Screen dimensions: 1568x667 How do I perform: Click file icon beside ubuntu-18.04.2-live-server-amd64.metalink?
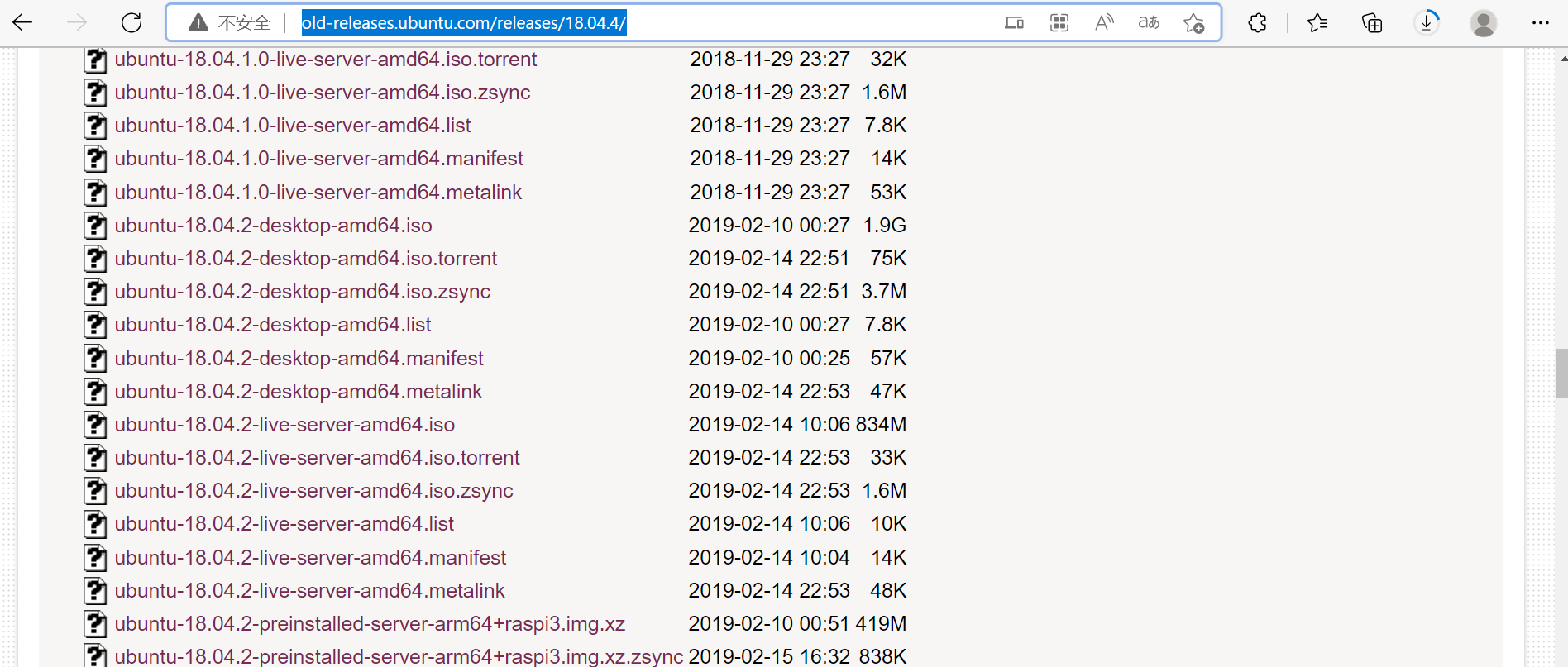pyautogui.click(x=95, y=591)
